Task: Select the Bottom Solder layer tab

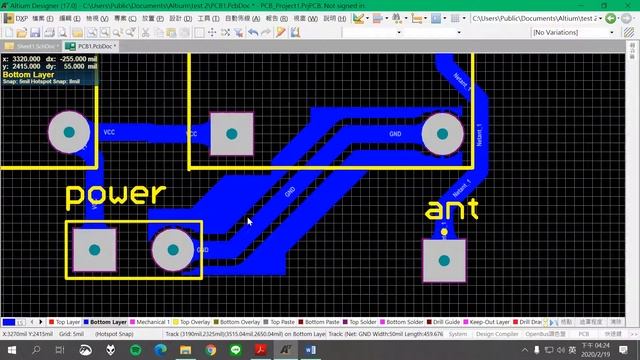Action: [x=402, y=322]
